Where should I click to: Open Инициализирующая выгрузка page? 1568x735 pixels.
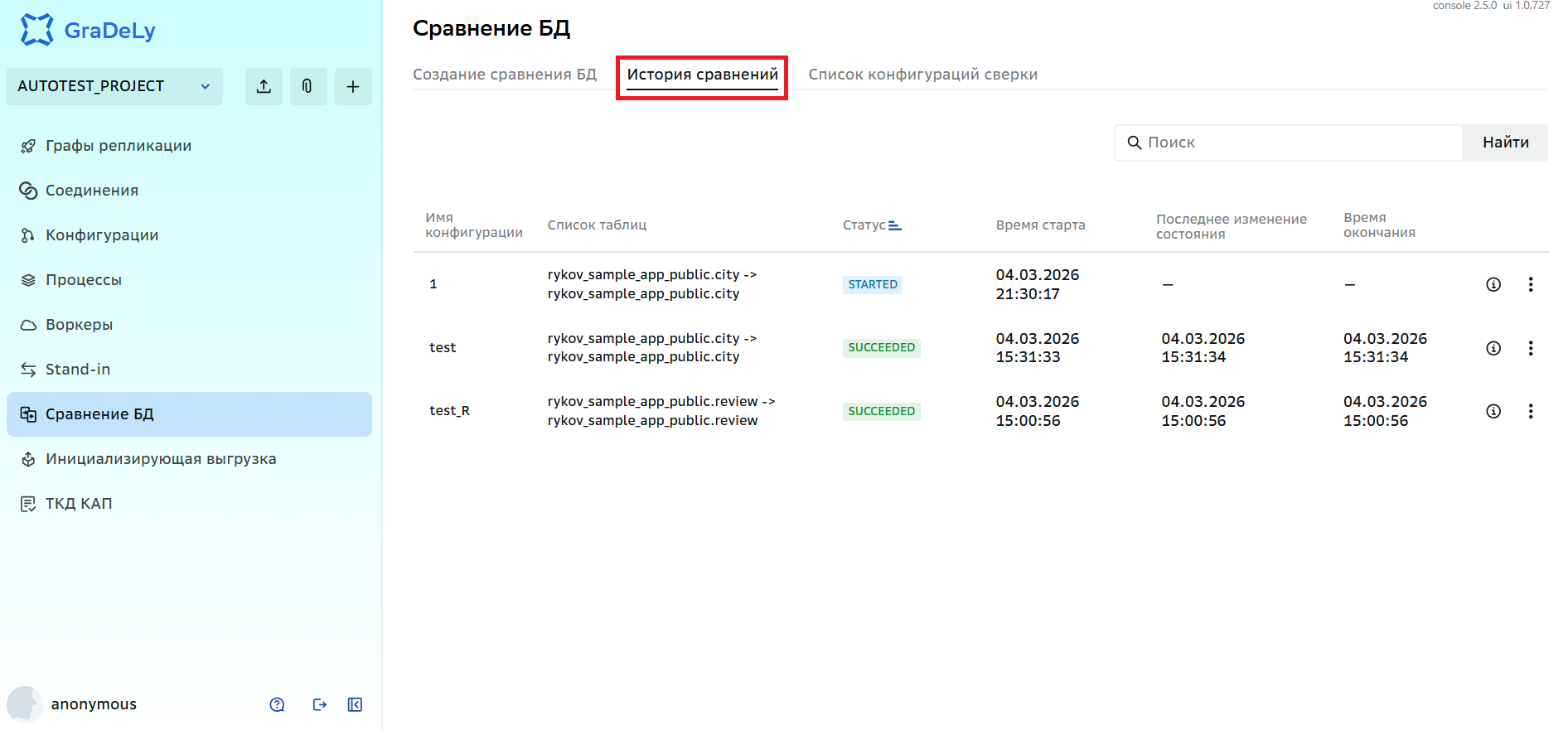[x=189, y=459]
